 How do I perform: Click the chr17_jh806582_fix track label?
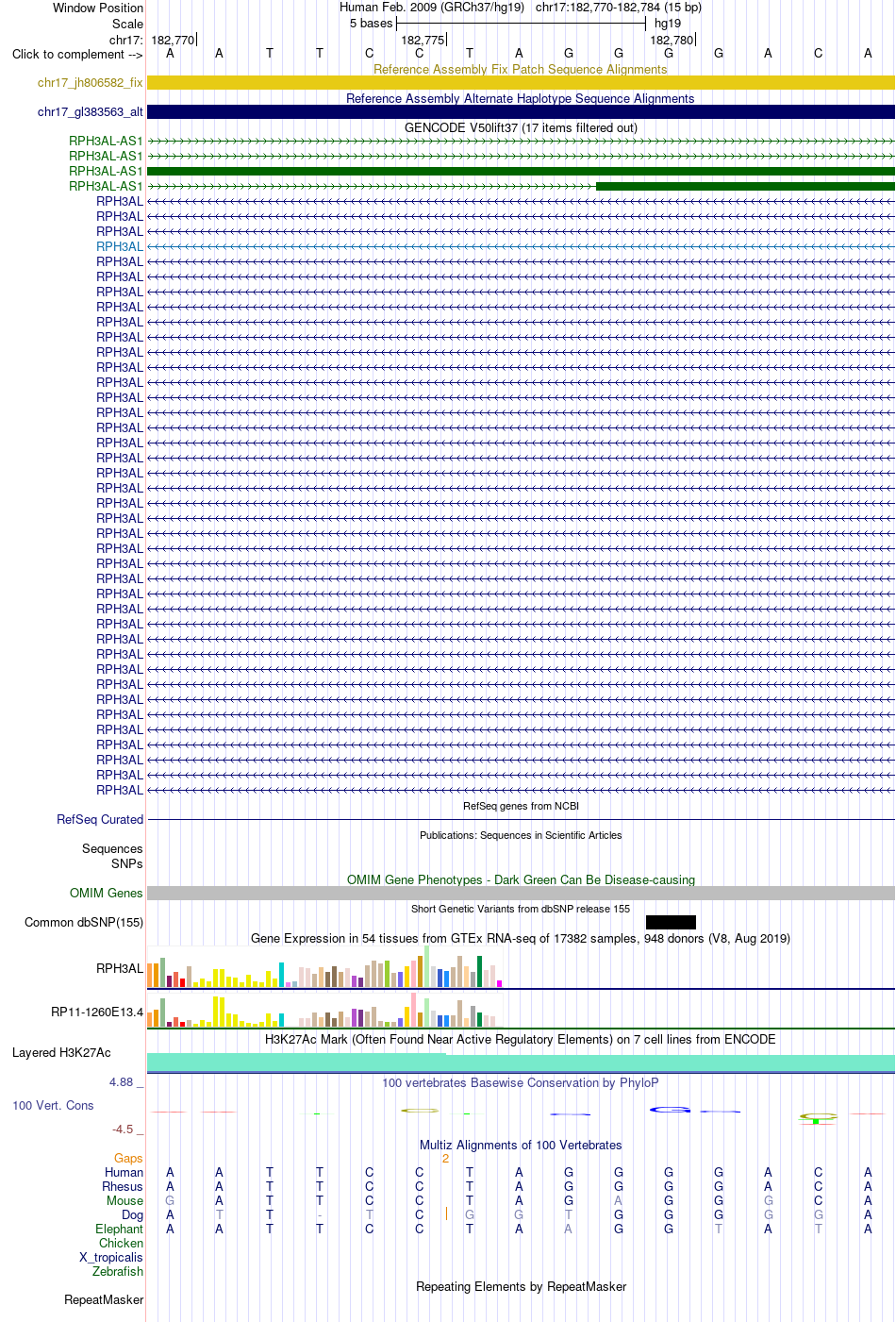point(91,83)
